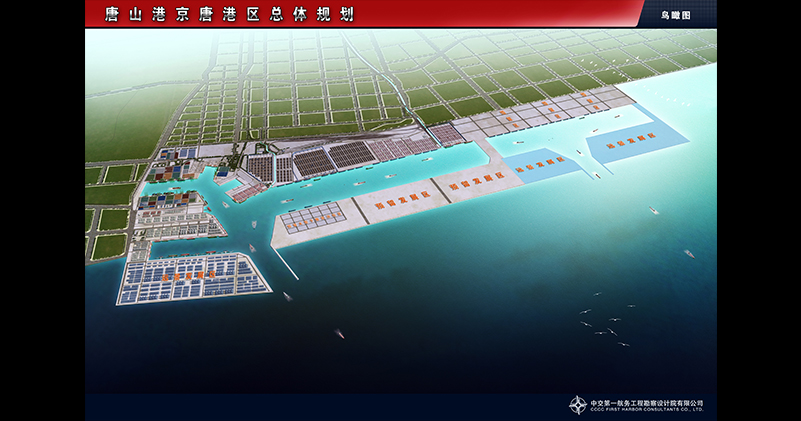801x421 pixels.
Task: Click the ship near the breakwater tip
Action: 287,295
